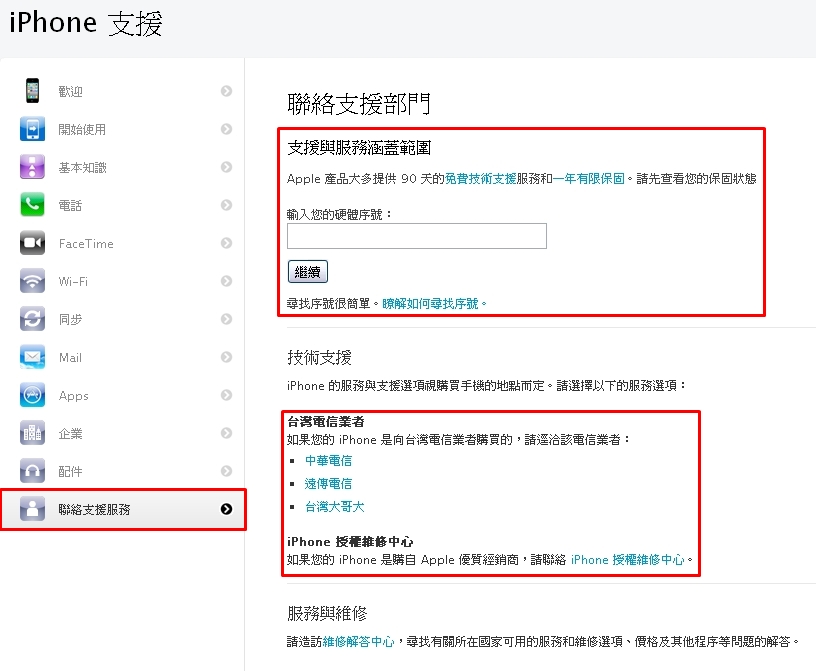Click the 輸入您的硬體序號 label
816x671 pixels.
point(340,214)
